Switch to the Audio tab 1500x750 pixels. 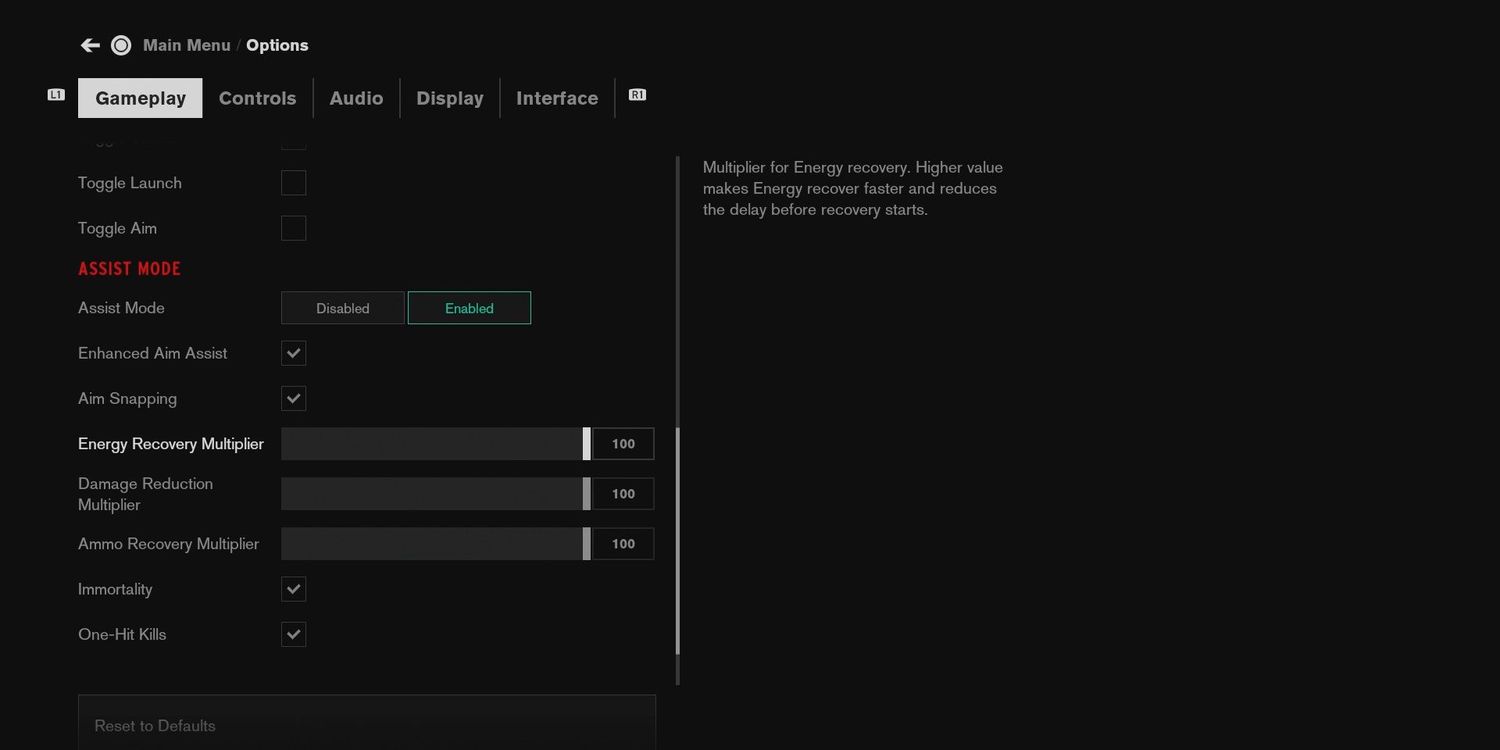point(356,98)
